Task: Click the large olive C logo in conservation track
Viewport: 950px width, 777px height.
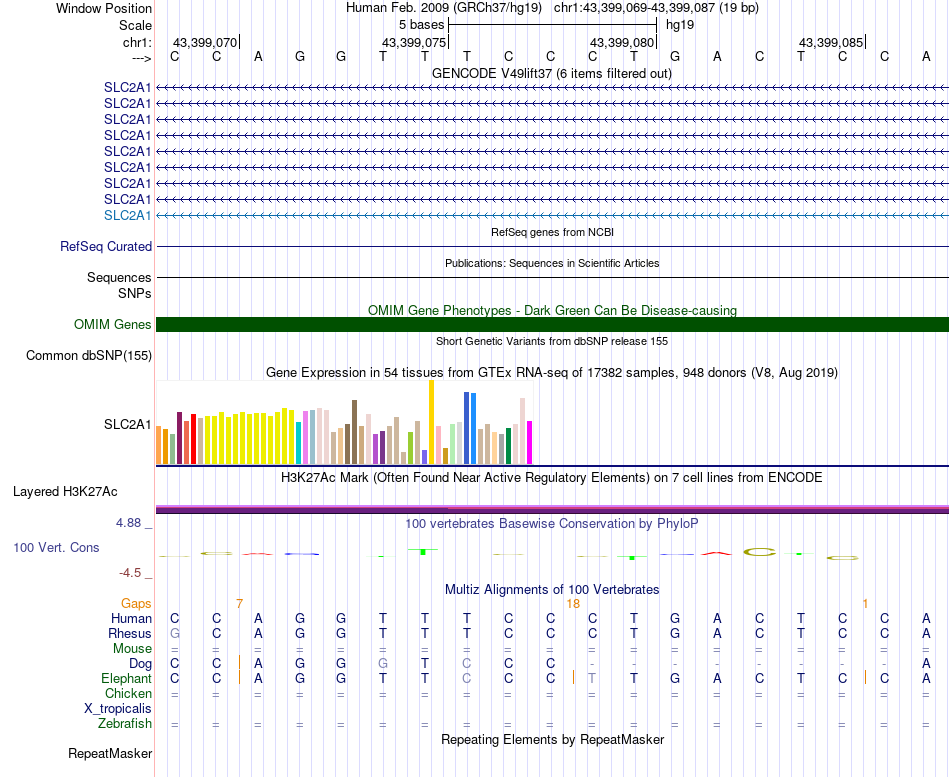Action: point(760,552)
